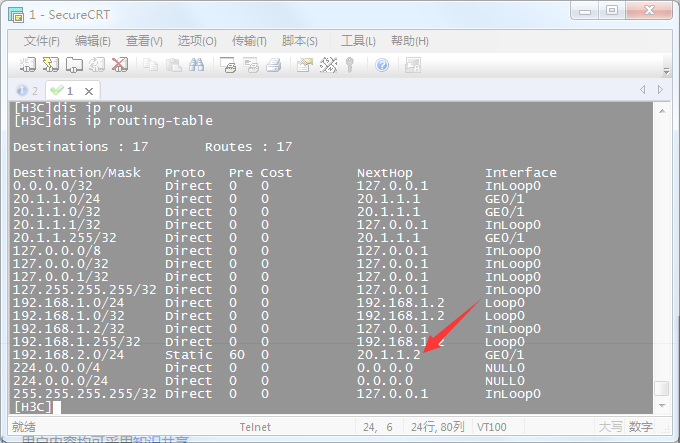680x443 pixels.
Task: Click '就绪' status bar text
Action: point(24,427)
